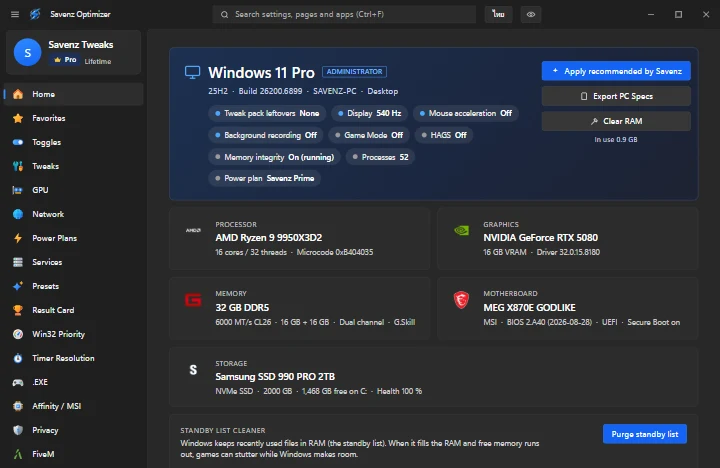Click the G.Skill memory logo

point(193,300)
